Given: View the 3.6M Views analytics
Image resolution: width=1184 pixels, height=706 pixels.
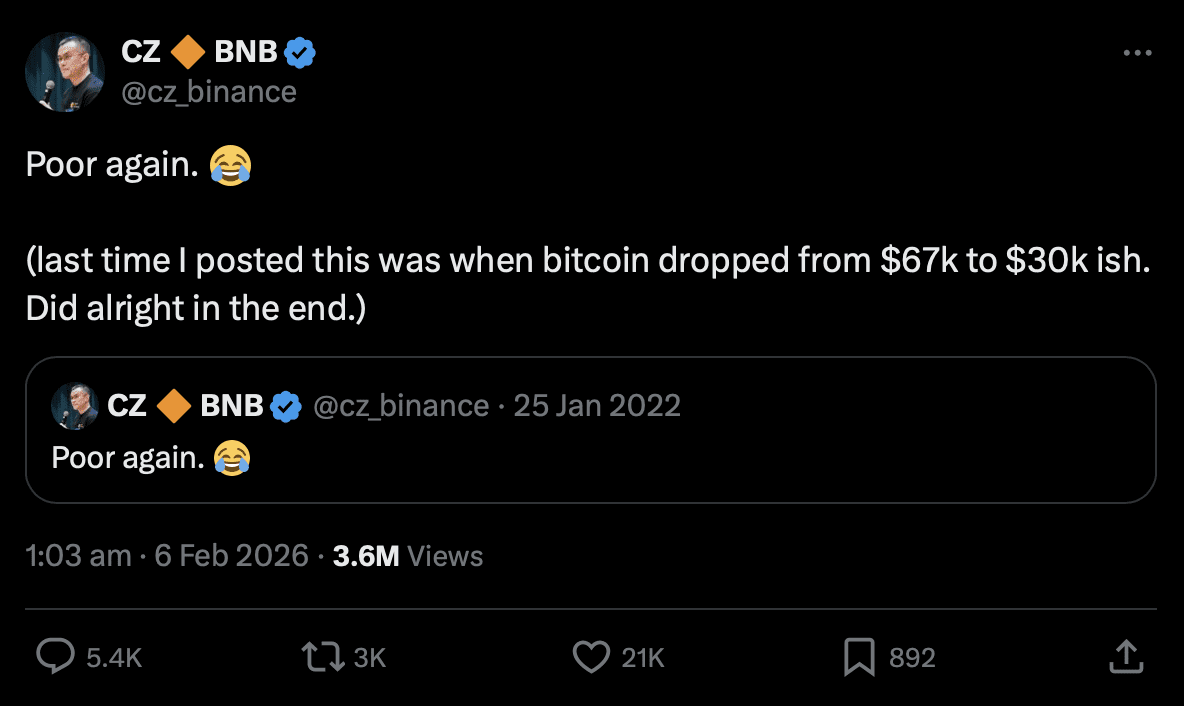Looking at the screenshot, I should click(x=407, y=556).
